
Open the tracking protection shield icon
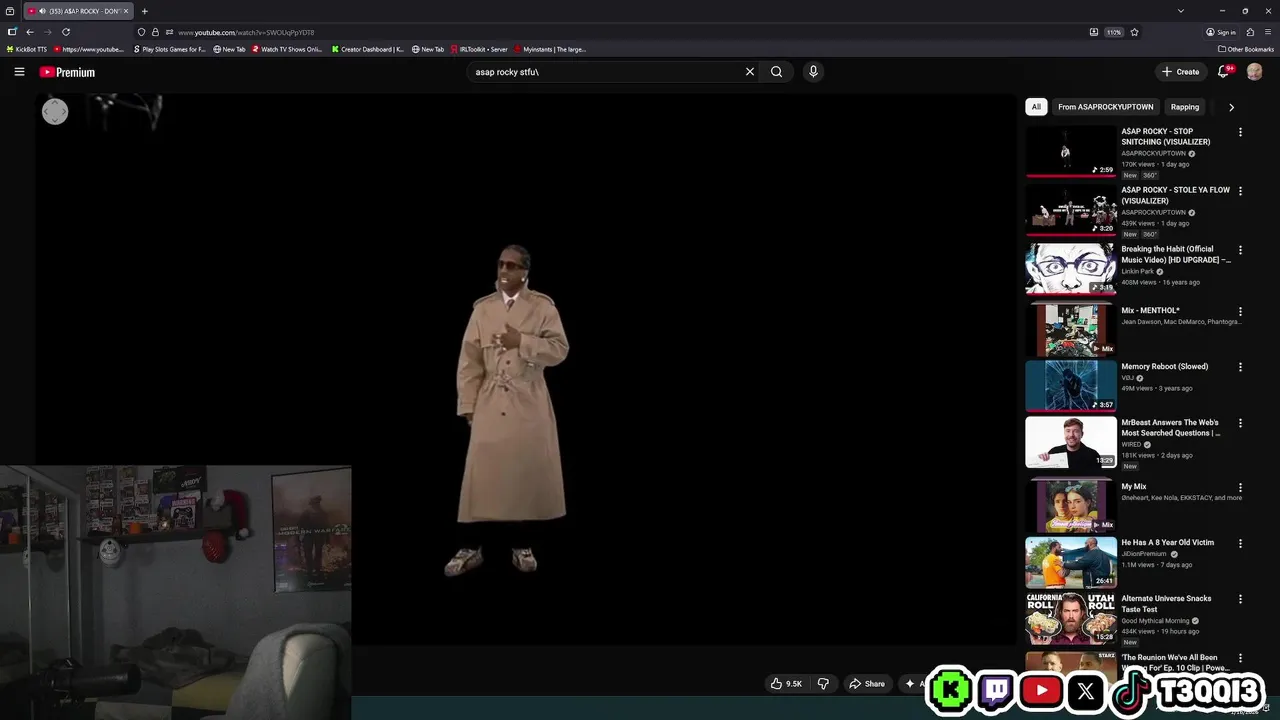pyautogui.click(x=141, y=32)
